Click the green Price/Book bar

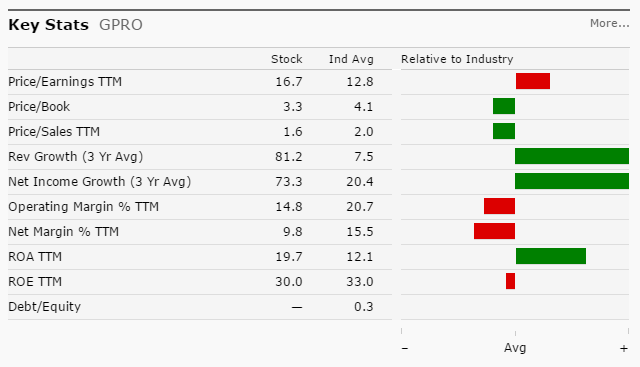pos(504,106)
